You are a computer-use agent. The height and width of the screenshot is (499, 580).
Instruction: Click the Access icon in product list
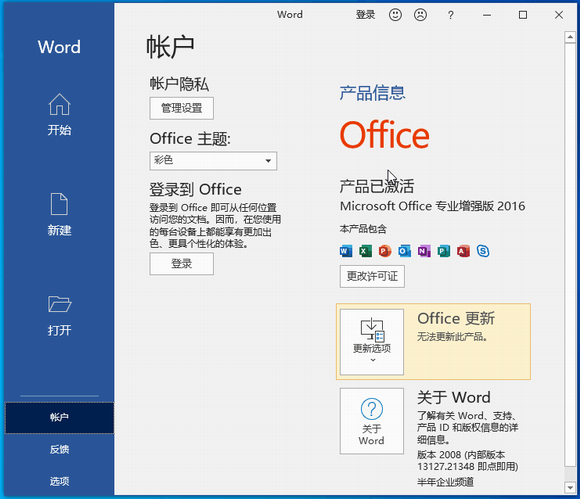(463, 251)
